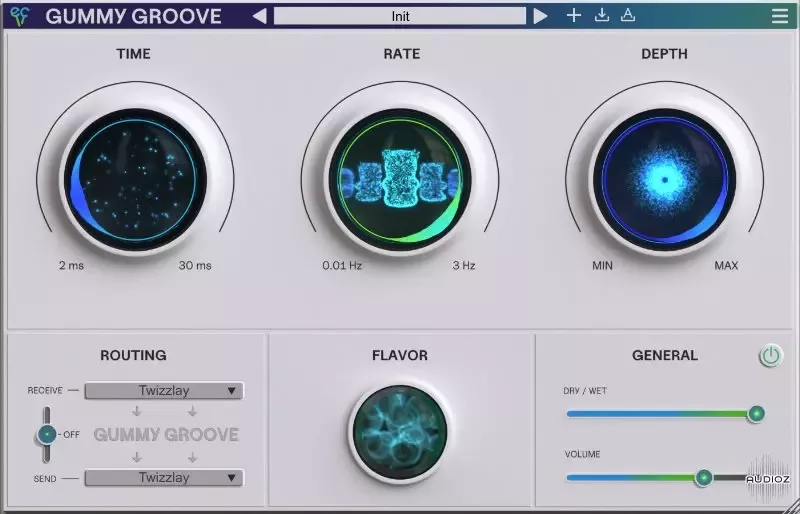Click the VOLUME label
The image size is (800, 514).
[x=582, y=454]
